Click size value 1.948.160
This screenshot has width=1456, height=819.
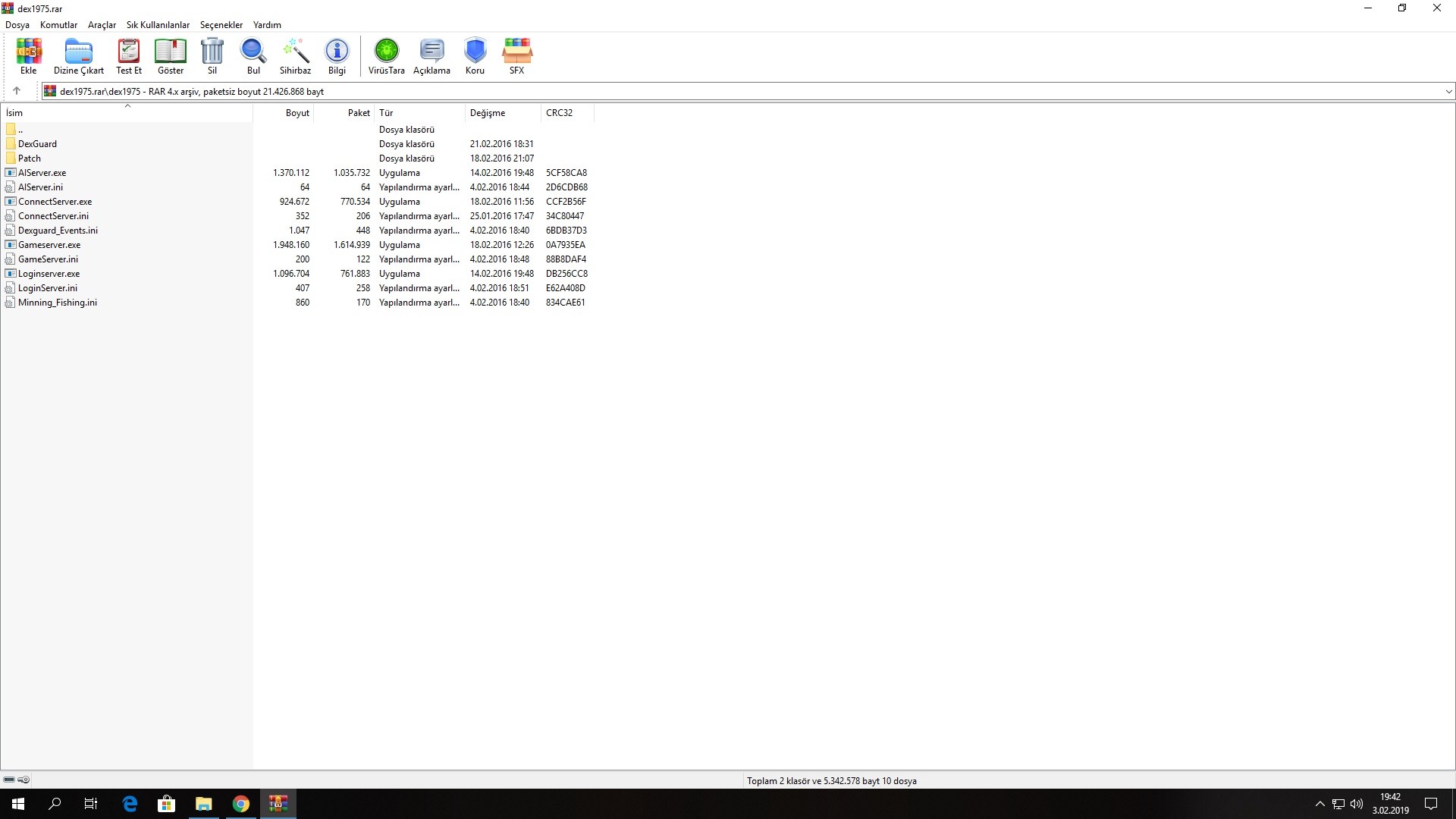pyautogui.click(x=291, y=245)
